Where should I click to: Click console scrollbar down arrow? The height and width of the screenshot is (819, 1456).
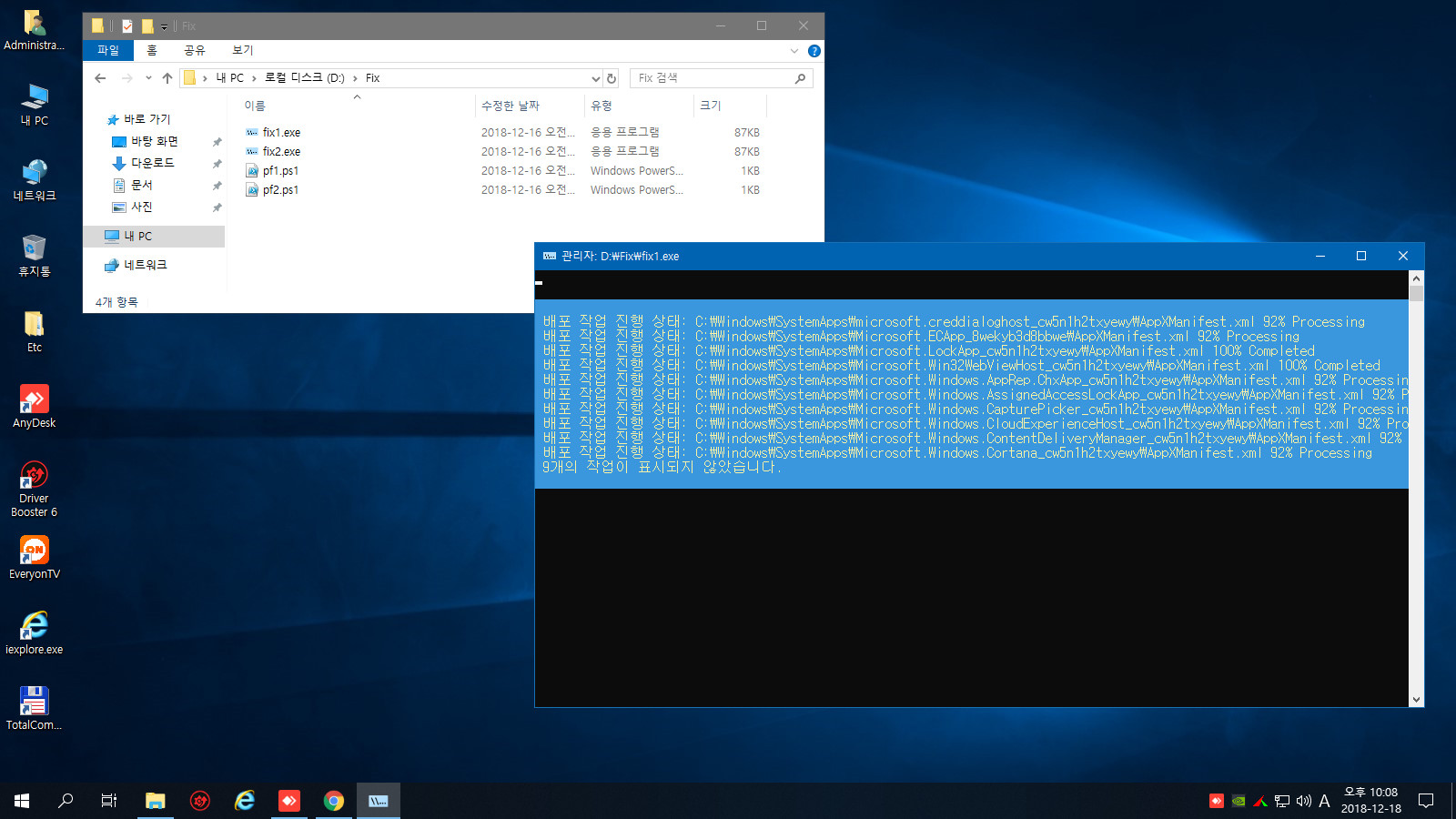point(1416,699)
